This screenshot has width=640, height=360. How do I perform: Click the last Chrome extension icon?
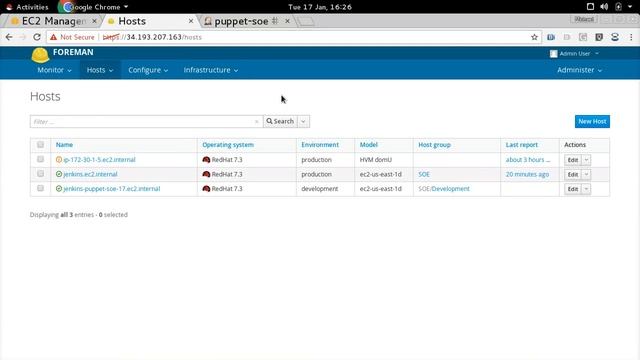point(615,37)
